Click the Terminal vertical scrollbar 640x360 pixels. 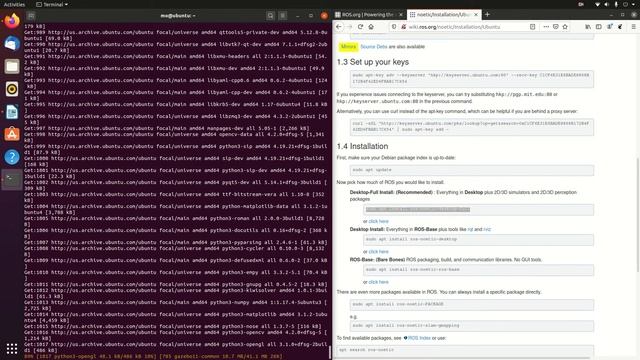[x=330, y=352]
